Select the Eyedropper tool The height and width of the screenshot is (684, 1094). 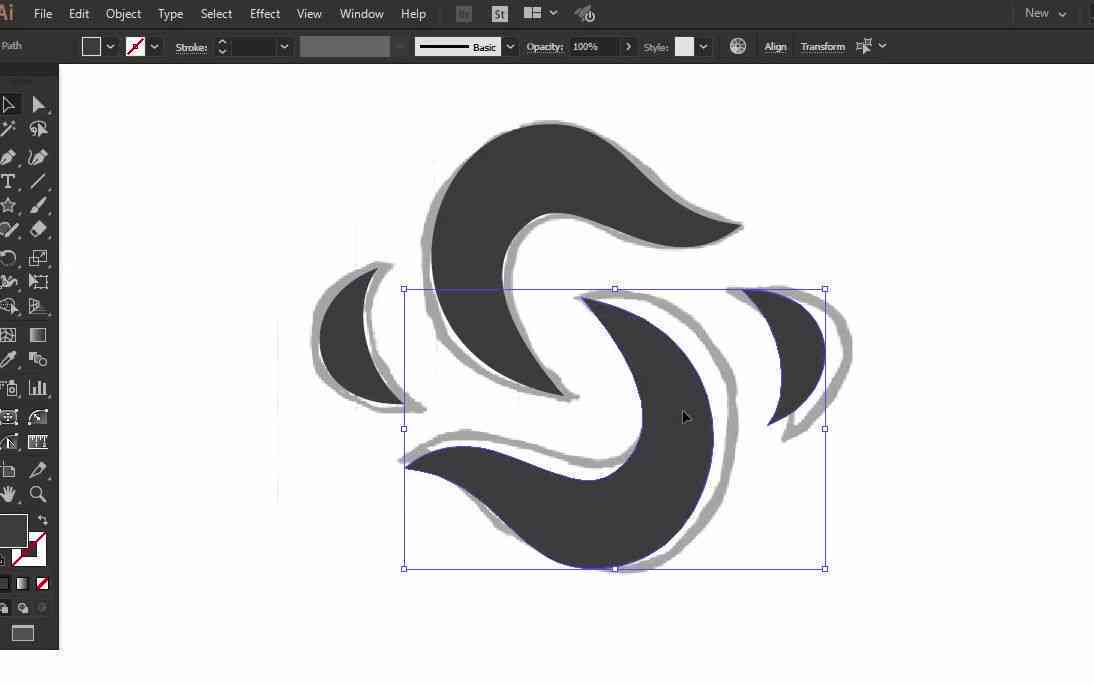tap(8, 359)
